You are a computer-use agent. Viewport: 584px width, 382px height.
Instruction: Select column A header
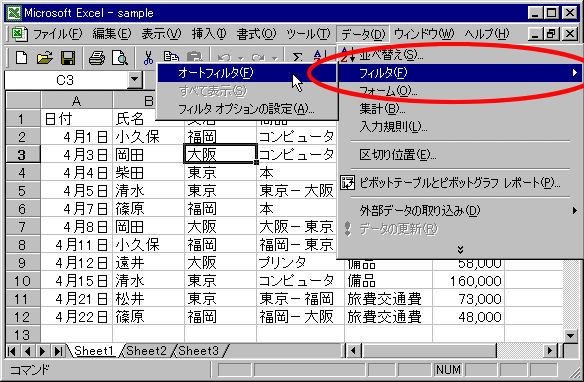(x=76, y=101)
